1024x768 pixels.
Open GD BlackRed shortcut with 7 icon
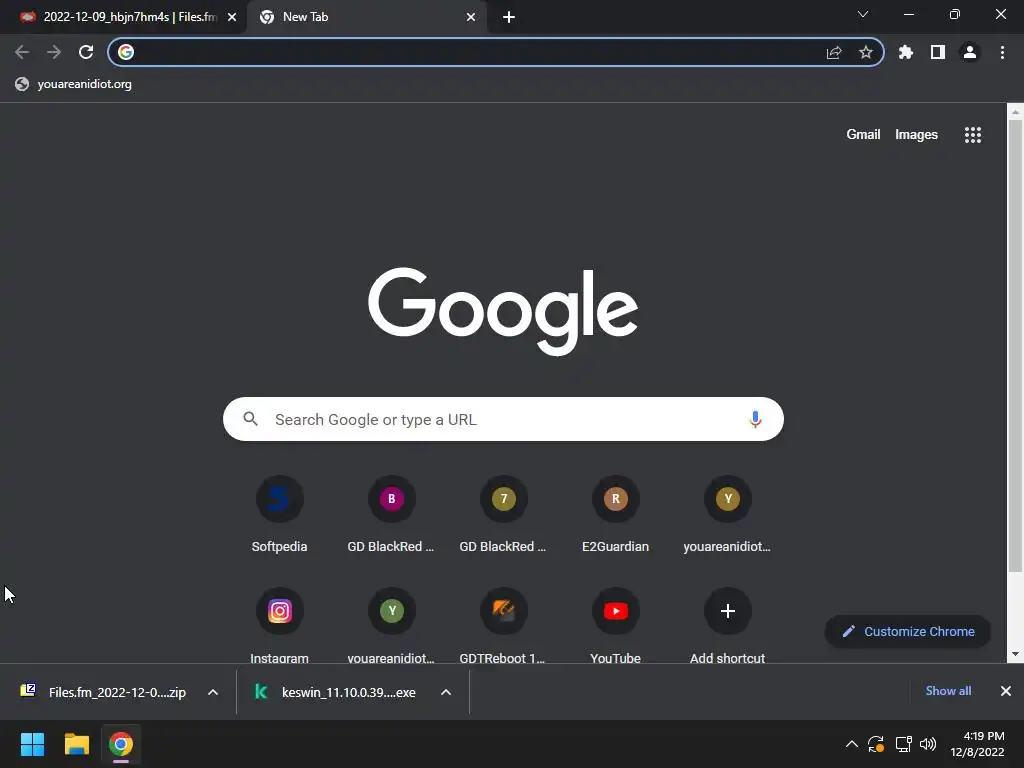coord(504,515)
